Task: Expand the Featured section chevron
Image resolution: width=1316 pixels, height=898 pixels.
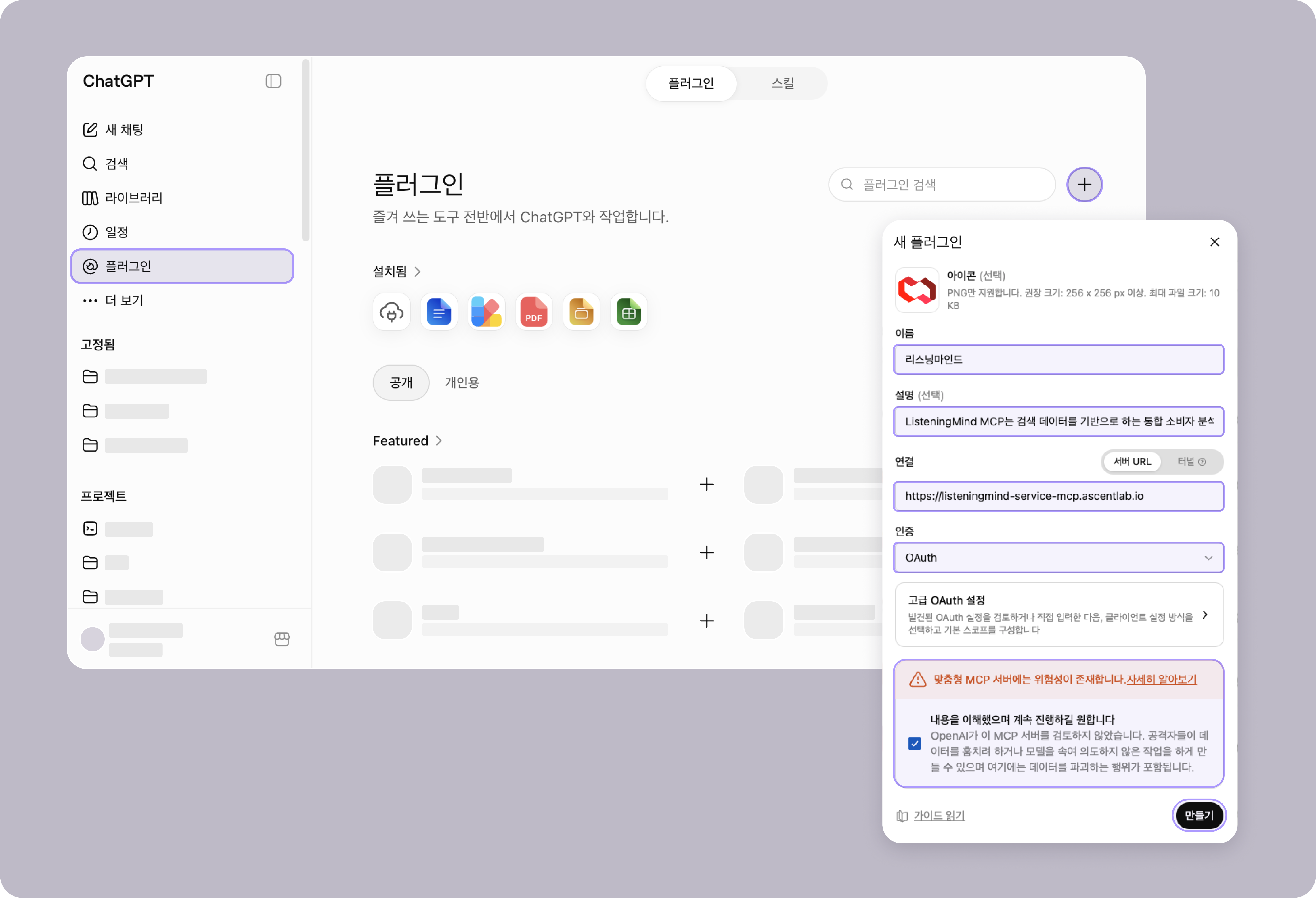Action: [x=439, y=441]
